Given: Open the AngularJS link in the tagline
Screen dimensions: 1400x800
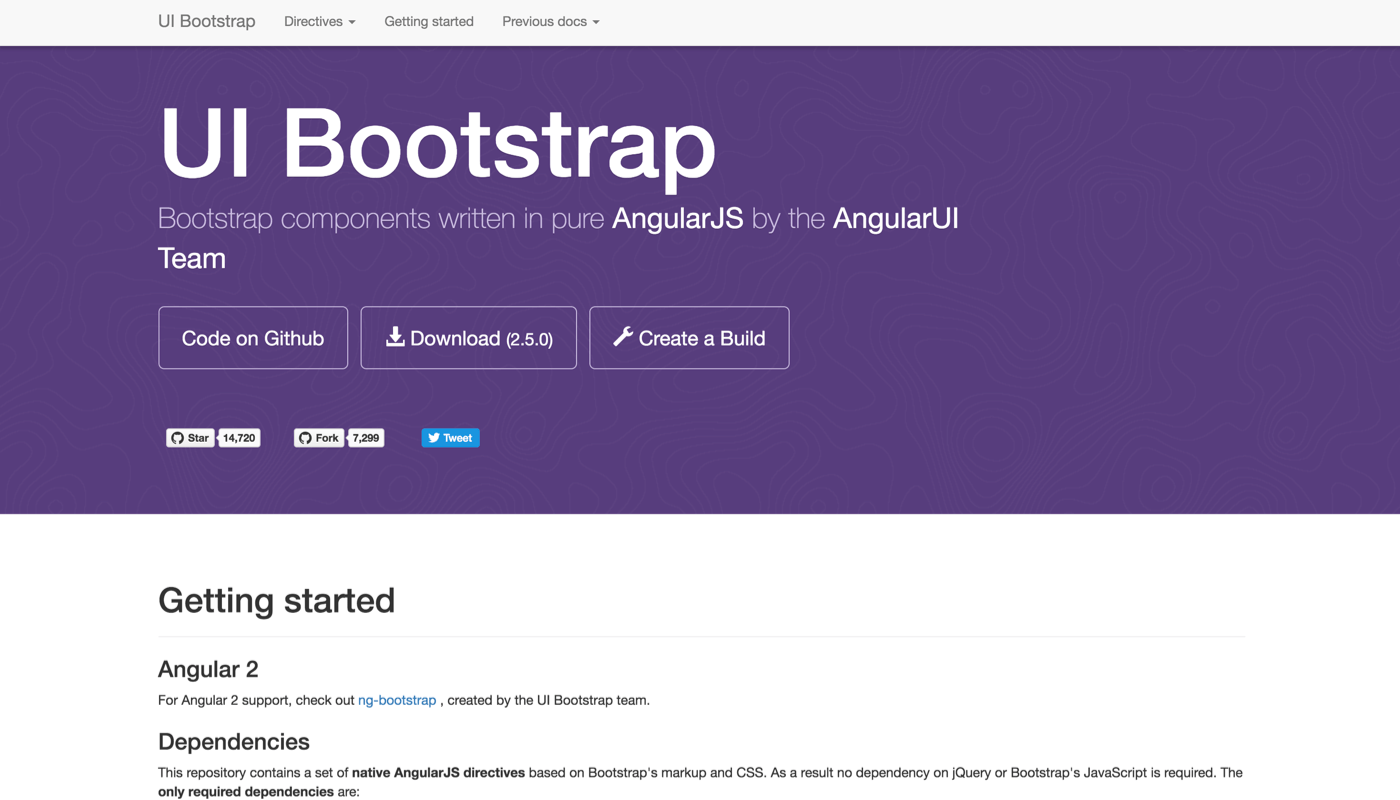Looking at the screenshot, I should 678,218.
